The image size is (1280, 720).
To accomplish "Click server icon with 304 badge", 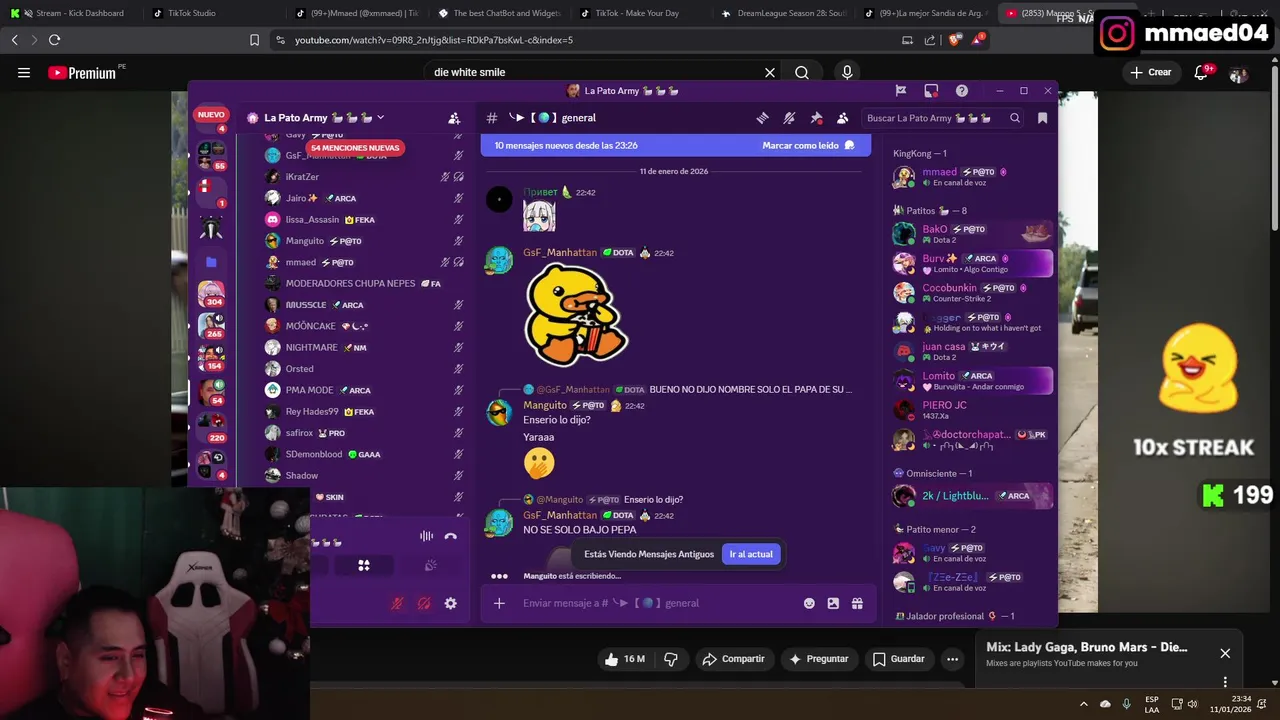I will pyautogui.click(x=211, y=293).
